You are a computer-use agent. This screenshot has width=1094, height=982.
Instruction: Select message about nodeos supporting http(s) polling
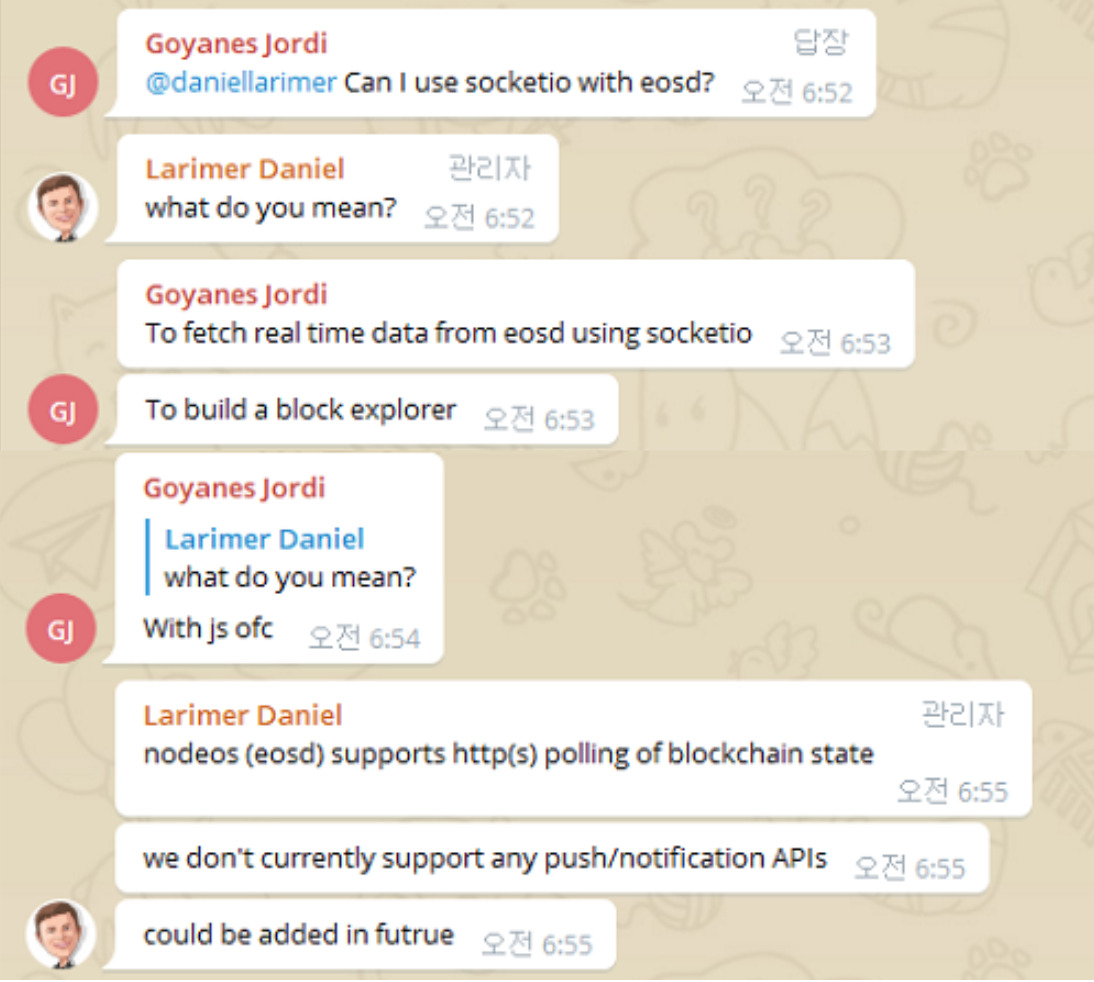pos(574,749)
